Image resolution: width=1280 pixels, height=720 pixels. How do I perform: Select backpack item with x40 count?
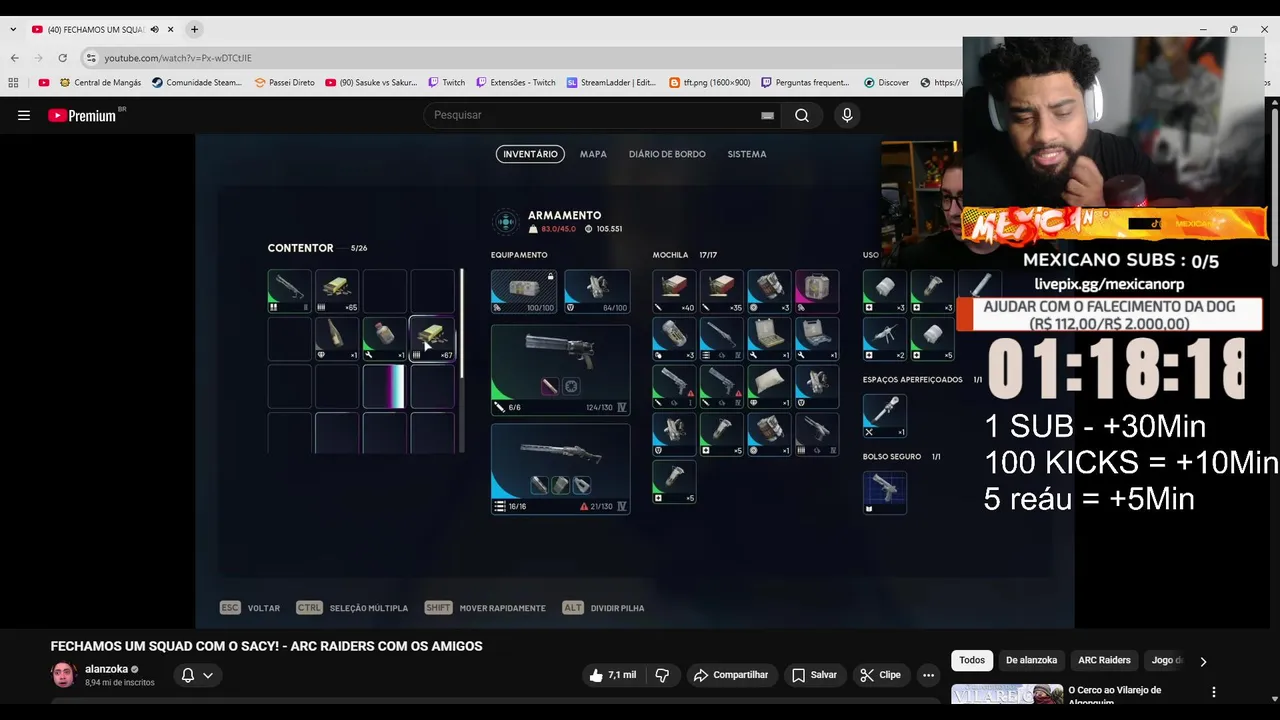(674, 291)
